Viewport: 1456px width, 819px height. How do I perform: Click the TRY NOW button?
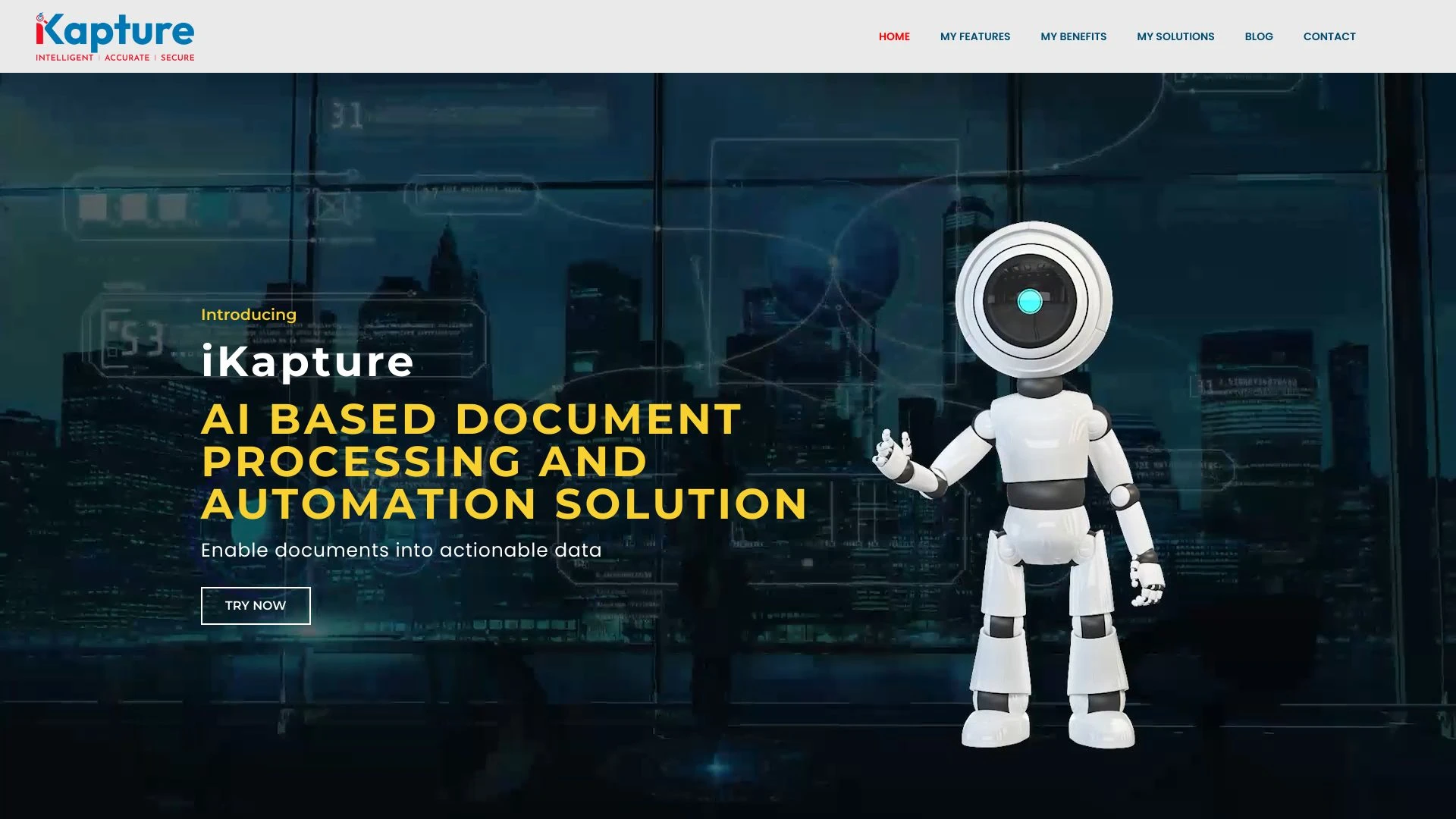[x=255, y=605]
